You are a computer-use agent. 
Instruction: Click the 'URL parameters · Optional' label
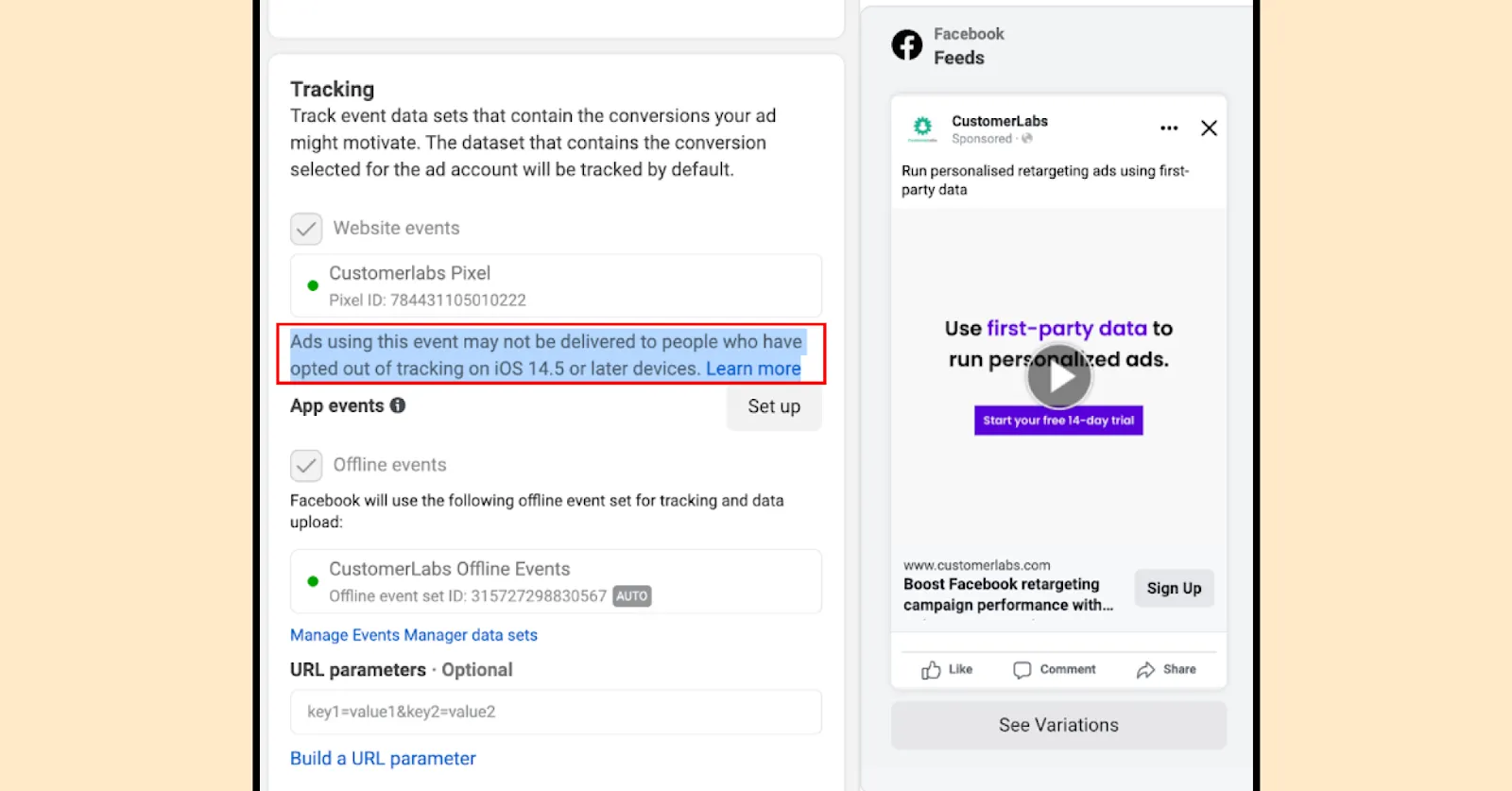coord(402,670)
